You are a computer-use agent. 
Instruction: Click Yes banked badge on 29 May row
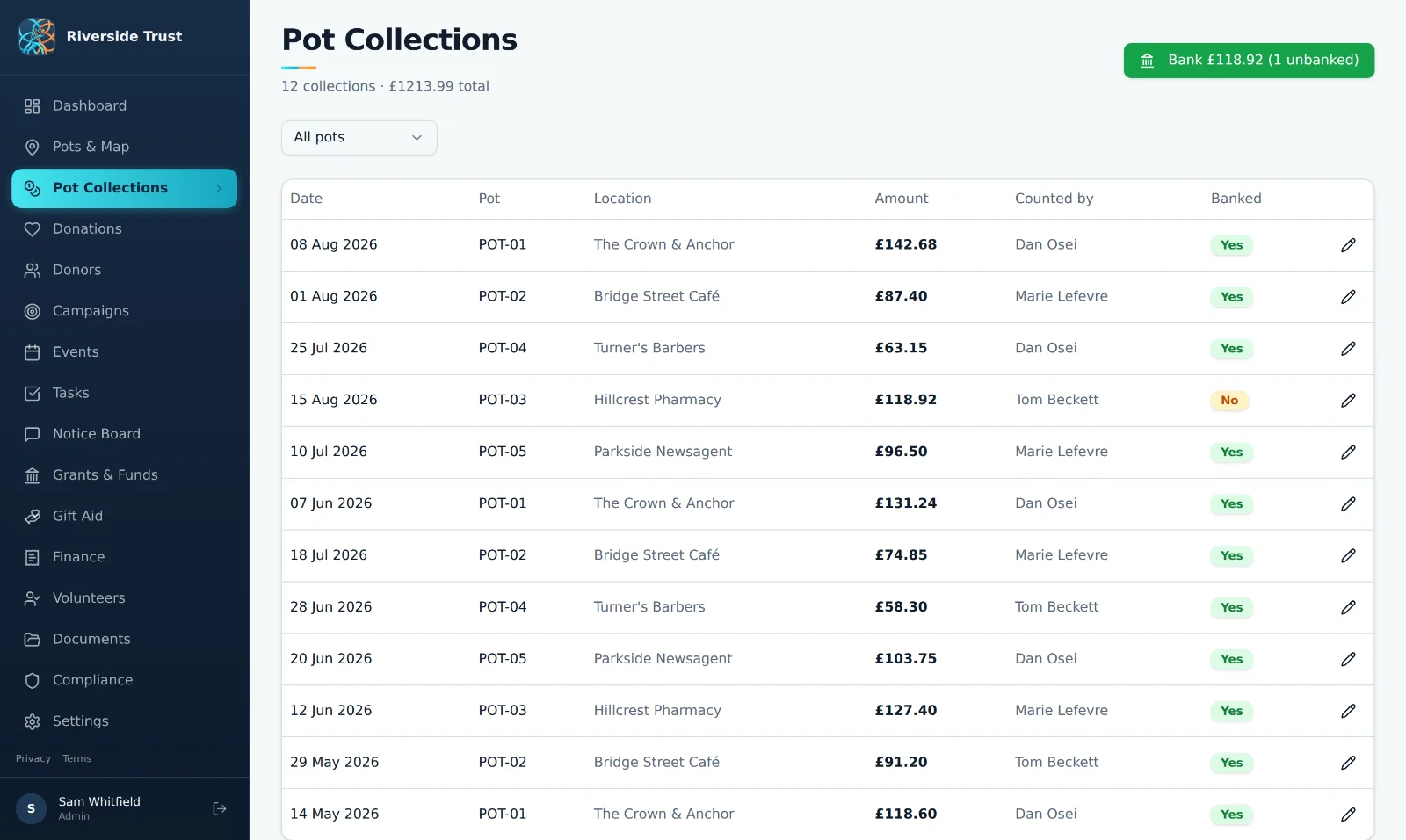(1231, 763)
